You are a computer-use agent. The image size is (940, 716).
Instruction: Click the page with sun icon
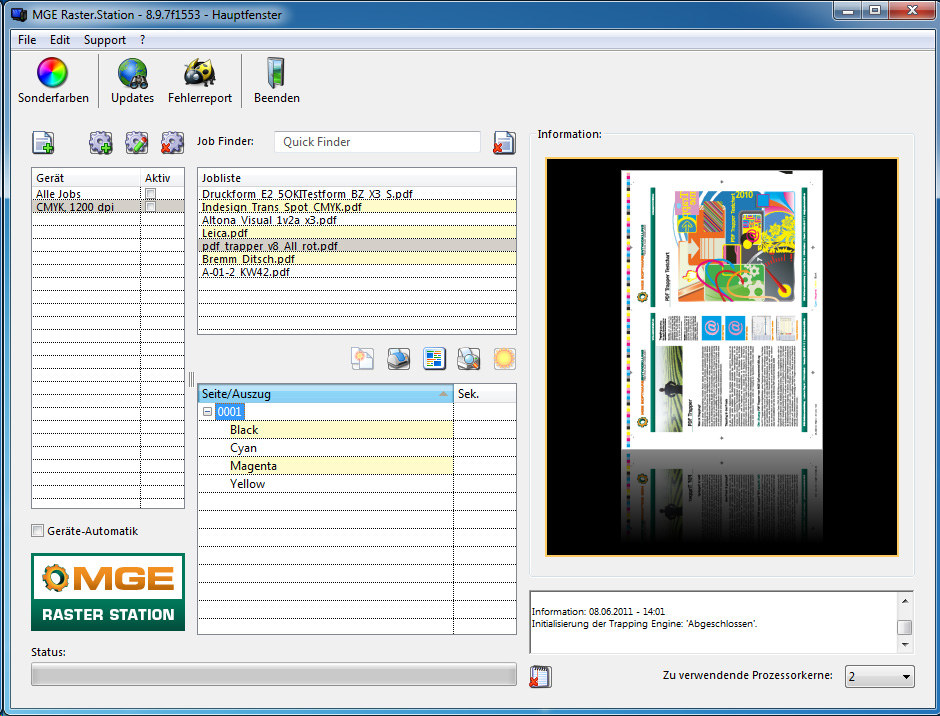pyautogui.click(x=362, y=359)
